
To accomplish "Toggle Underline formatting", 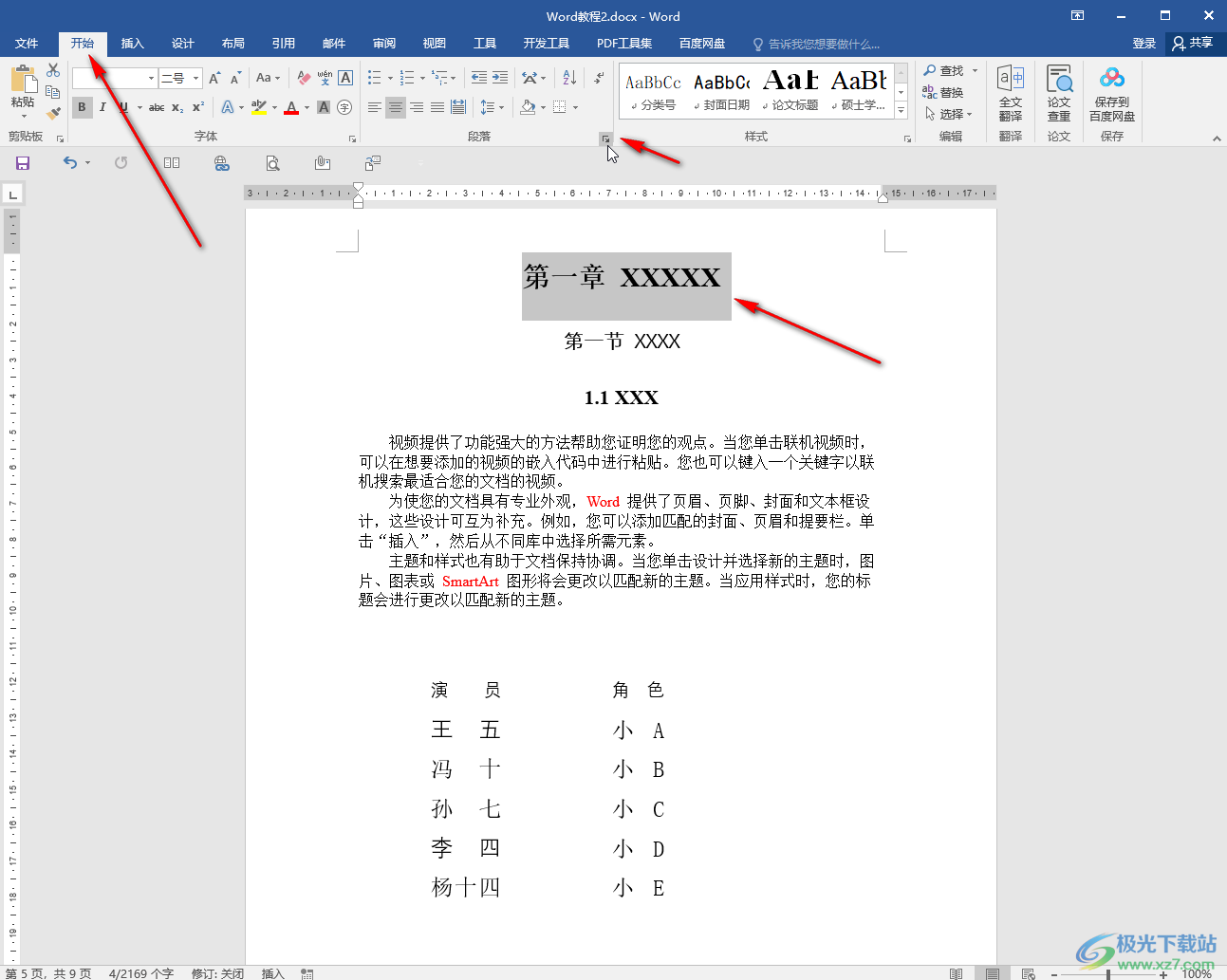I will [x=123, y=107].
